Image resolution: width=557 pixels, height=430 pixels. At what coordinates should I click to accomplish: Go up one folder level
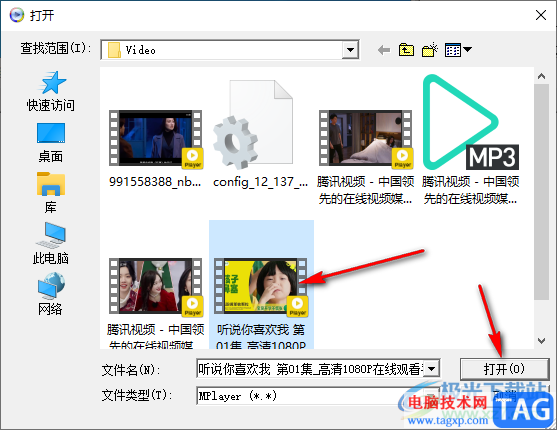[406, 50]
